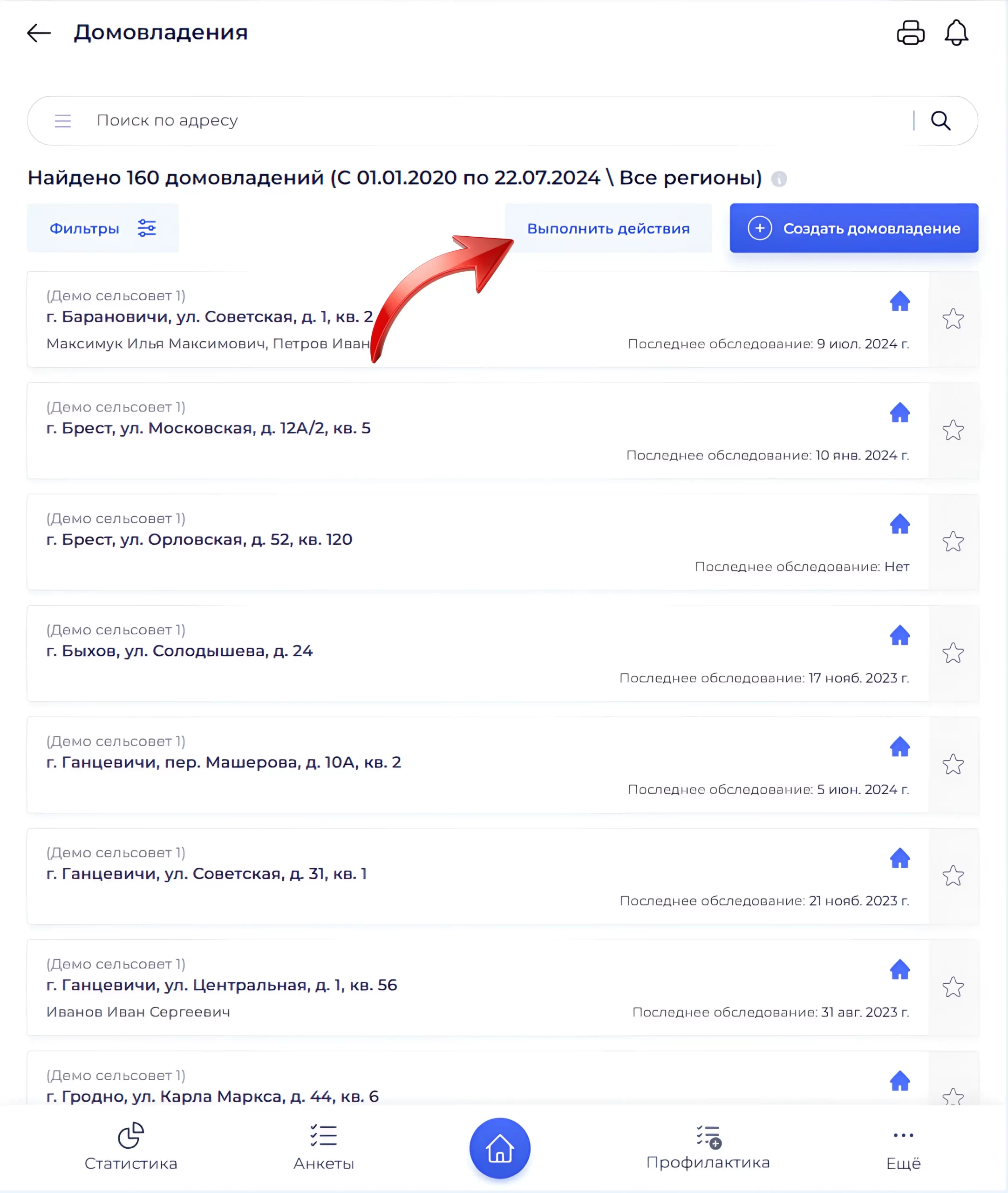Click date 31 авг. 2023 г.

point(865,1013)
